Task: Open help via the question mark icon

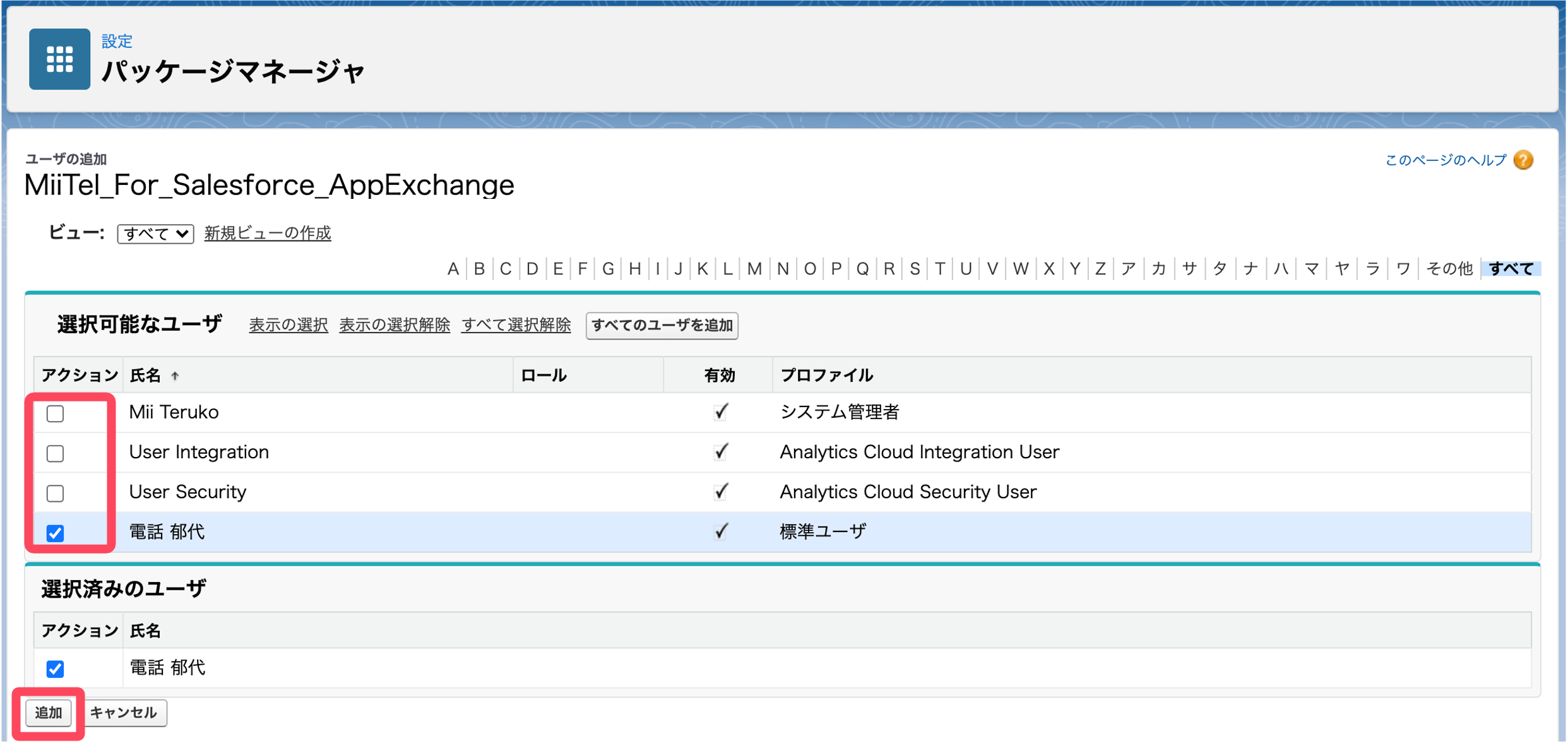Action: click(1523, 160)
